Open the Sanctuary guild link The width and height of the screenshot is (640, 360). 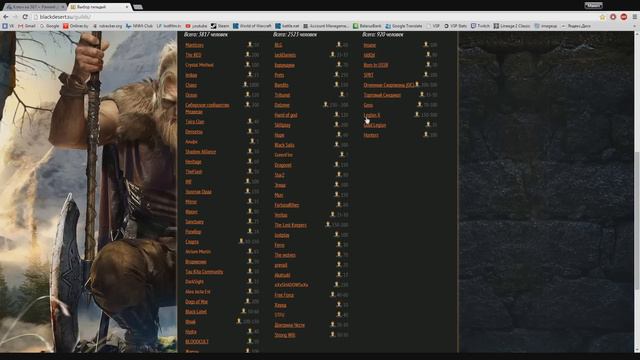tap(194, 222)
